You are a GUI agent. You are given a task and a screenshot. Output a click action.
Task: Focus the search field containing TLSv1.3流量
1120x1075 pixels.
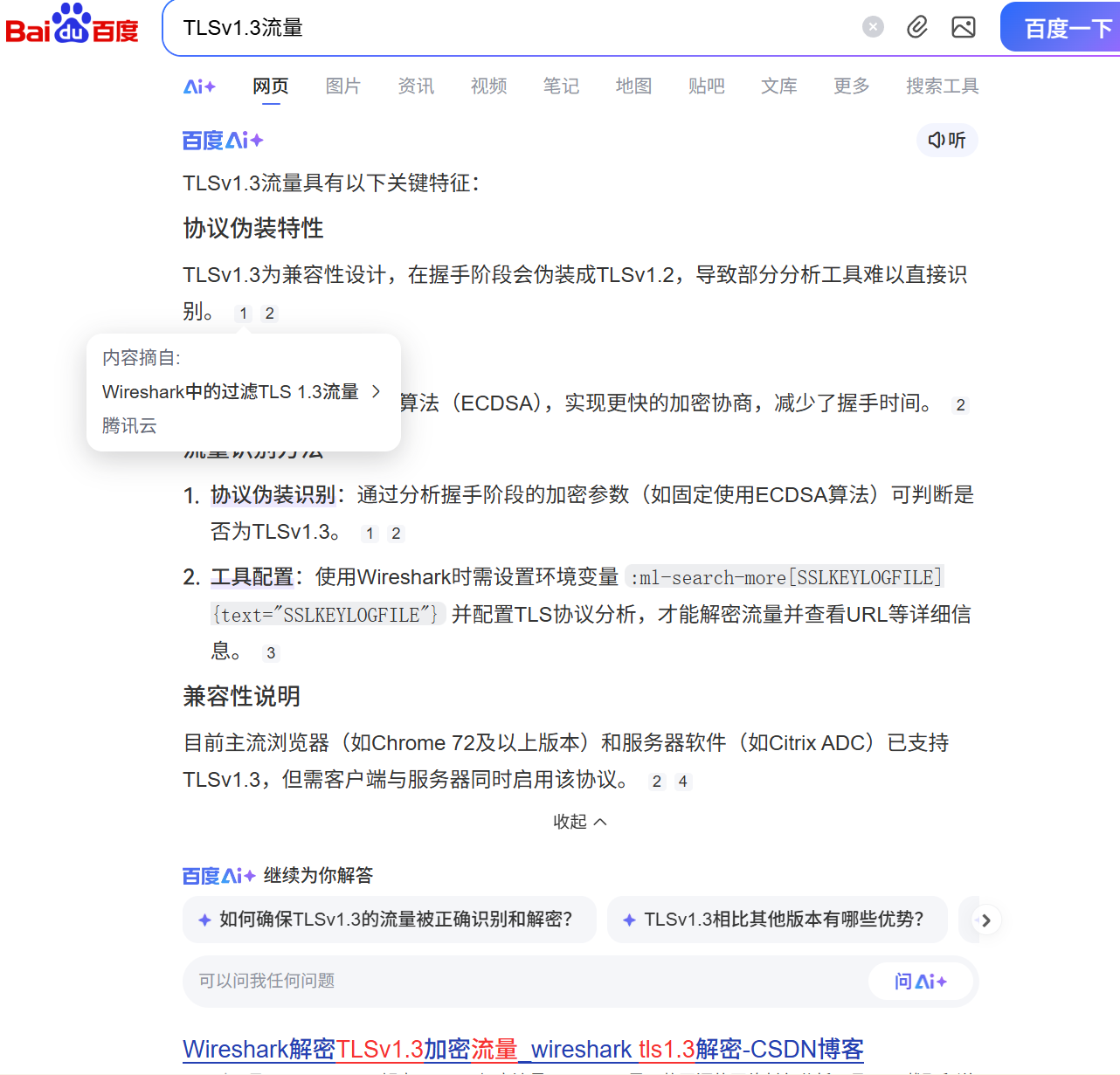tap(515, 28)
